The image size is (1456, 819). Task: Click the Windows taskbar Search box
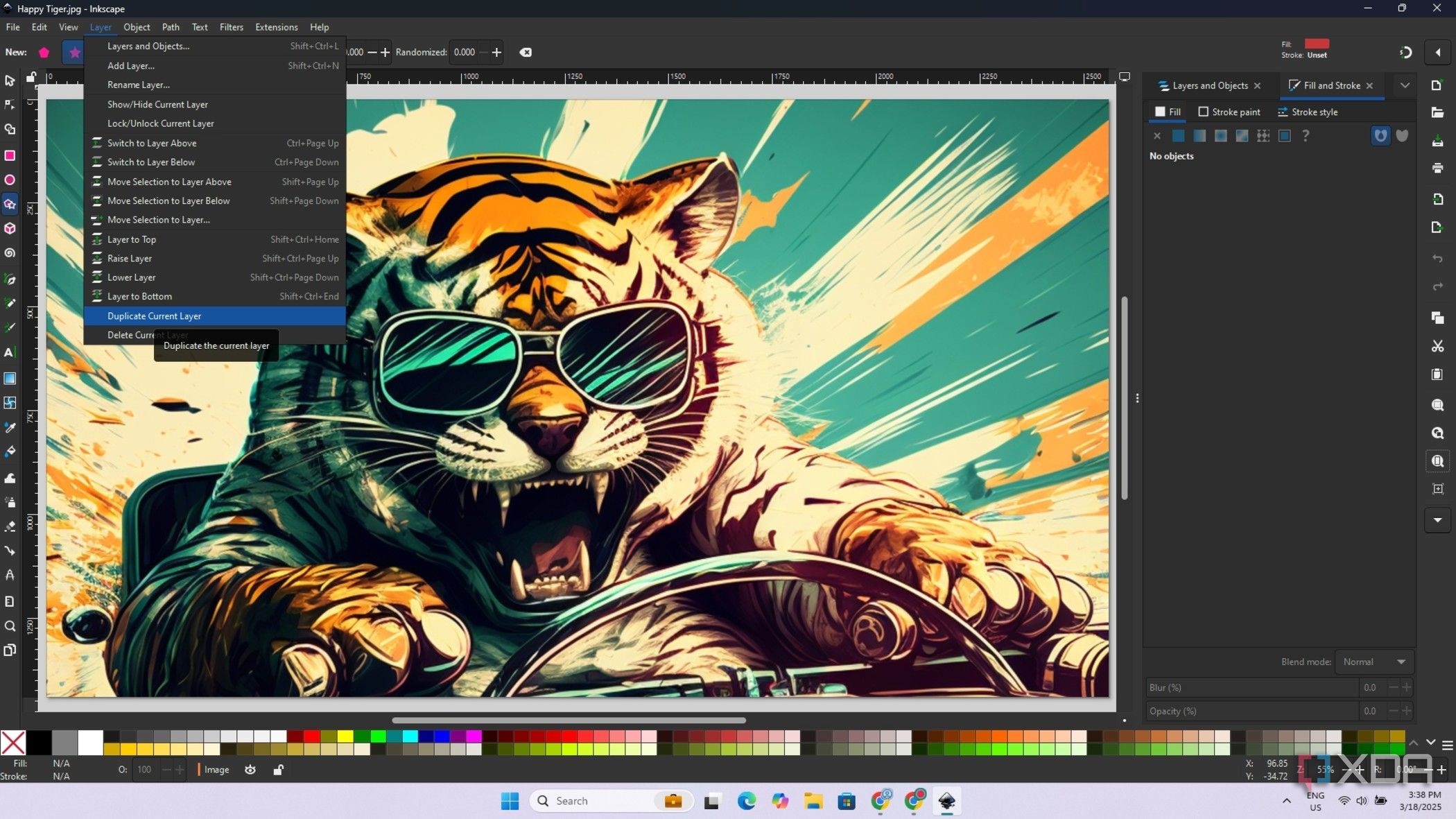point(610,801)
